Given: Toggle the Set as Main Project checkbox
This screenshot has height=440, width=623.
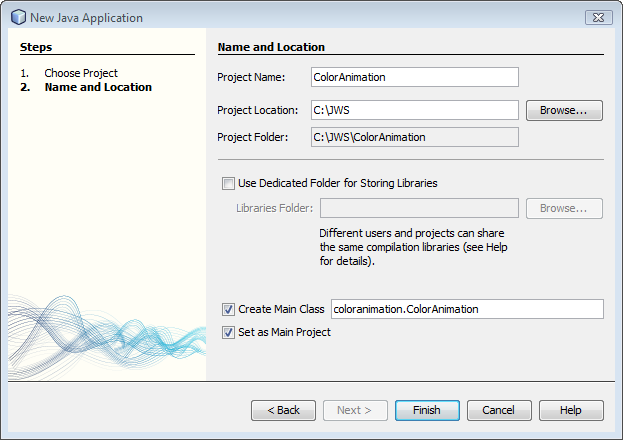Looking at the screenshot, I should point(228,333).
